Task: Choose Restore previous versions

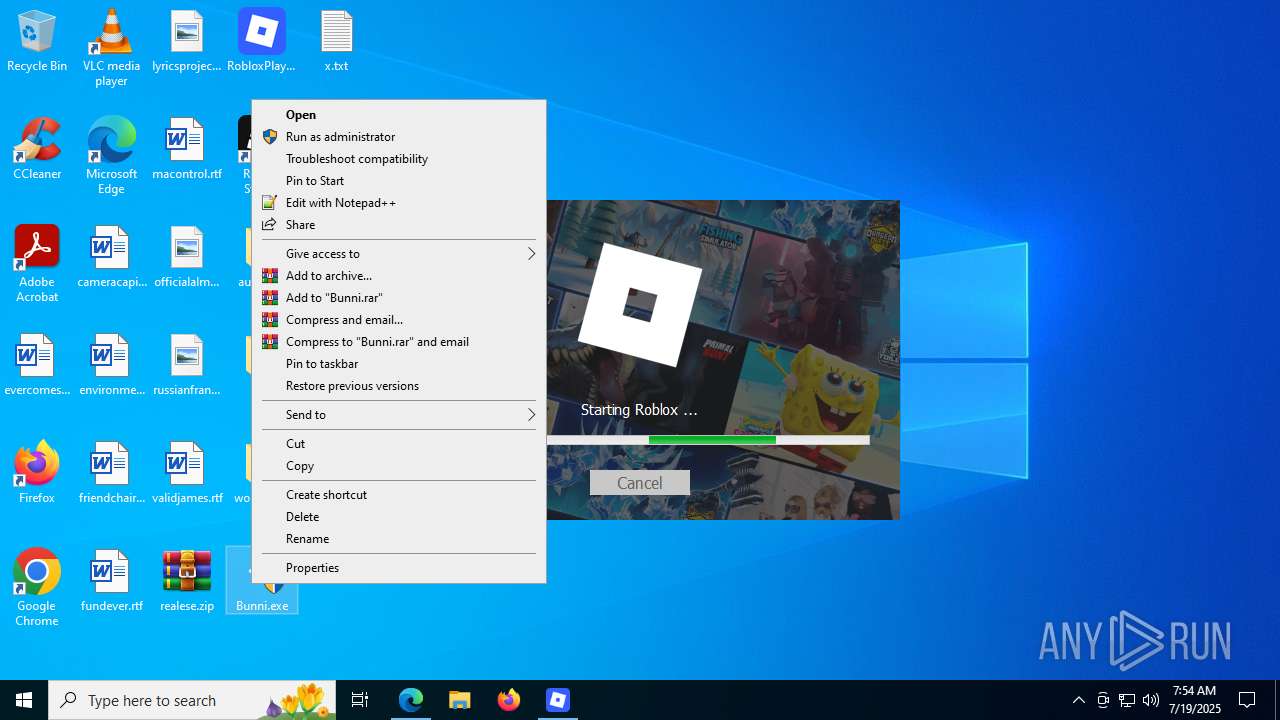Action: [398, 386]
